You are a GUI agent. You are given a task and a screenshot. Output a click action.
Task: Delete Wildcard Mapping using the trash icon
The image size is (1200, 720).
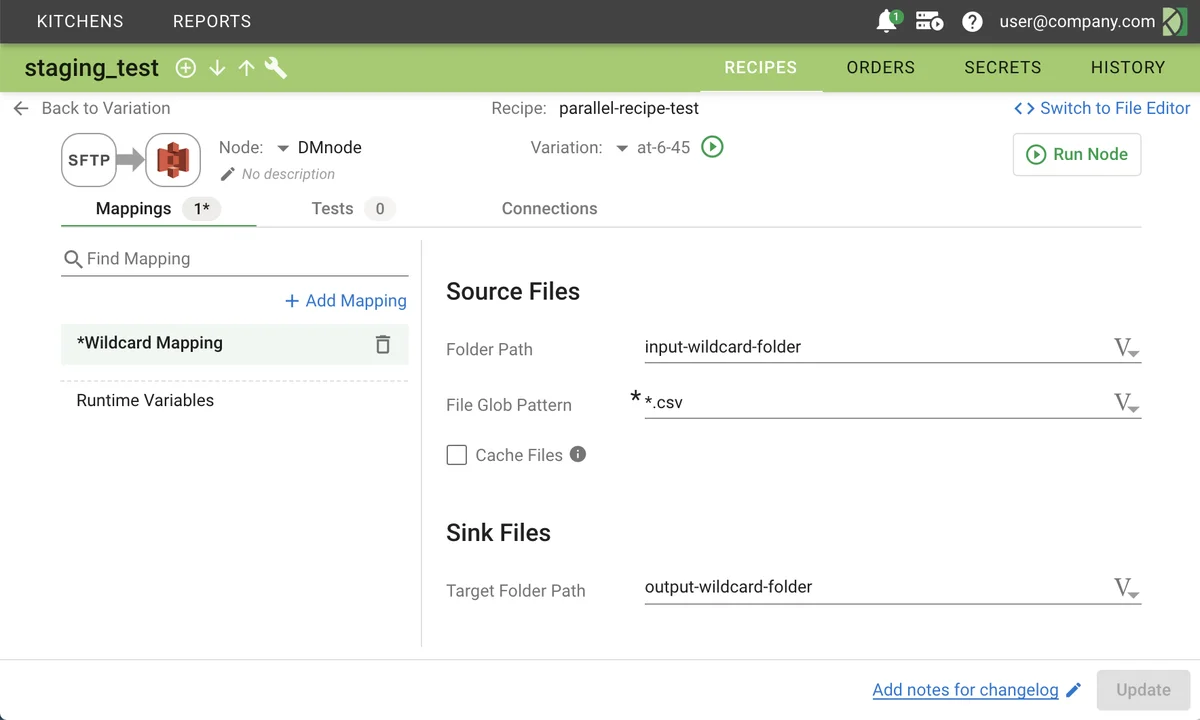coord(383,344)
